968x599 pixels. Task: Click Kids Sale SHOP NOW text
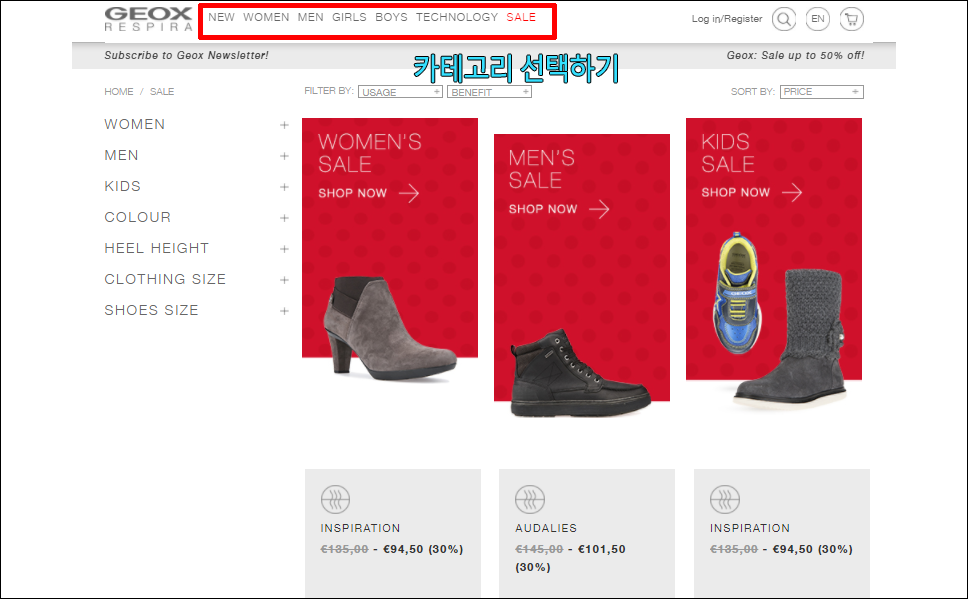click(x=735, y=193)
